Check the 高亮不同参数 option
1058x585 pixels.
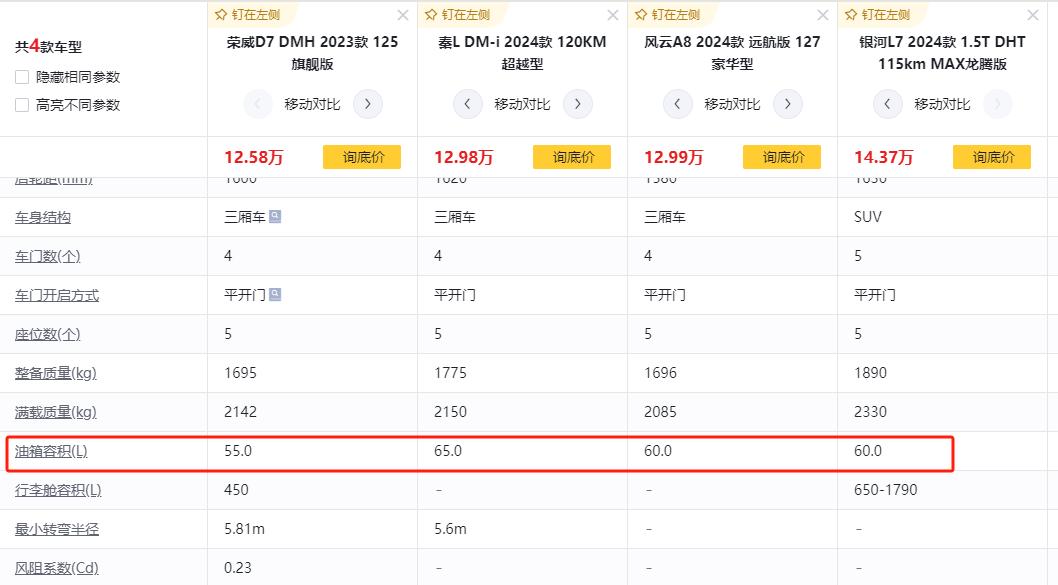click(22, 105)
